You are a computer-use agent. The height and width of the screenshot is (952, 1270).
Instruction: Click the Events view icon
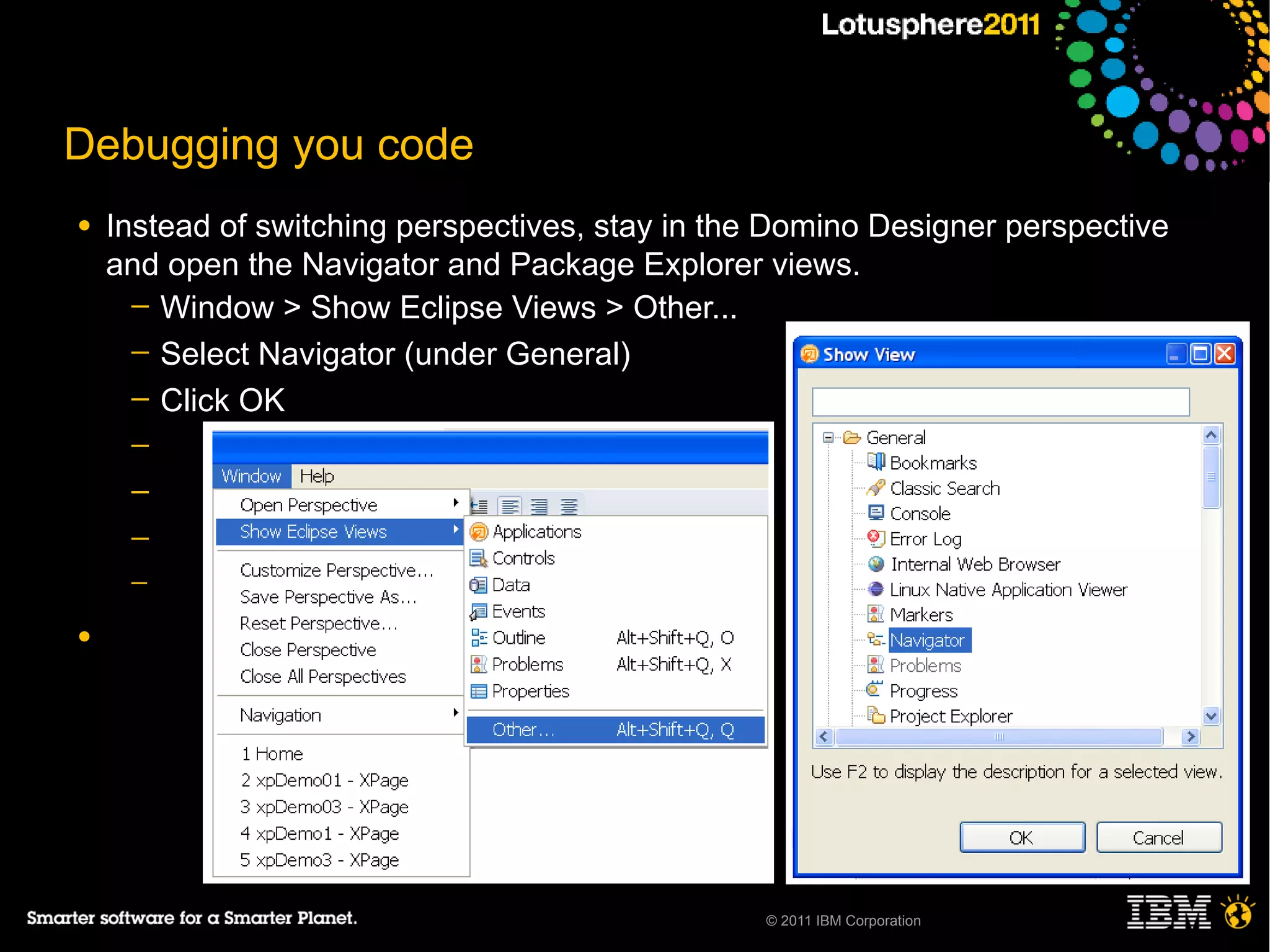click(x=478, y=612)
